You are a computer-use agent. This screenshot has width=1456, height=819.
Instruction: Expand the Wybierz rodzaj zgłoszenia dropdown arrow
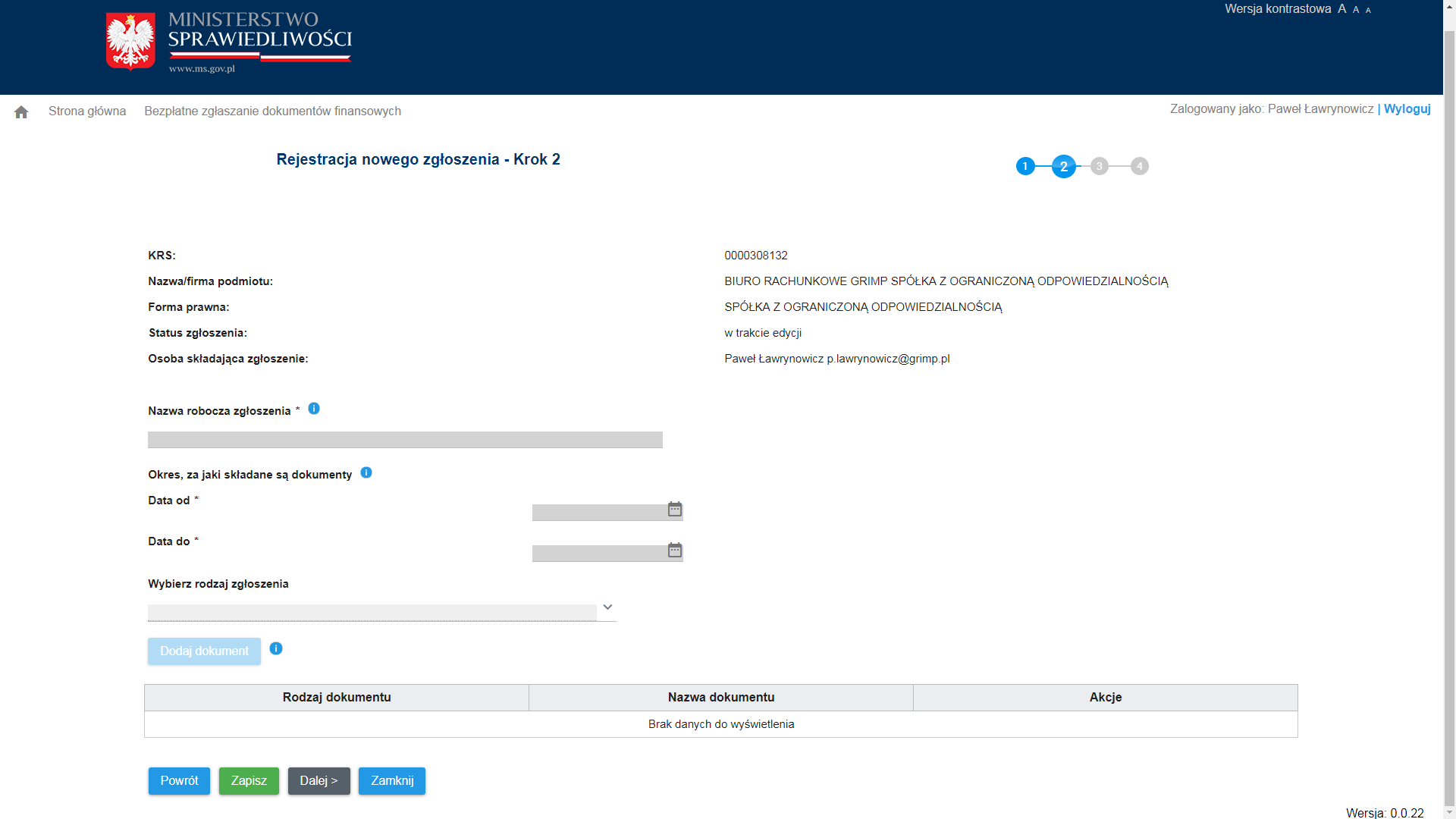click(x=607, y=607)
